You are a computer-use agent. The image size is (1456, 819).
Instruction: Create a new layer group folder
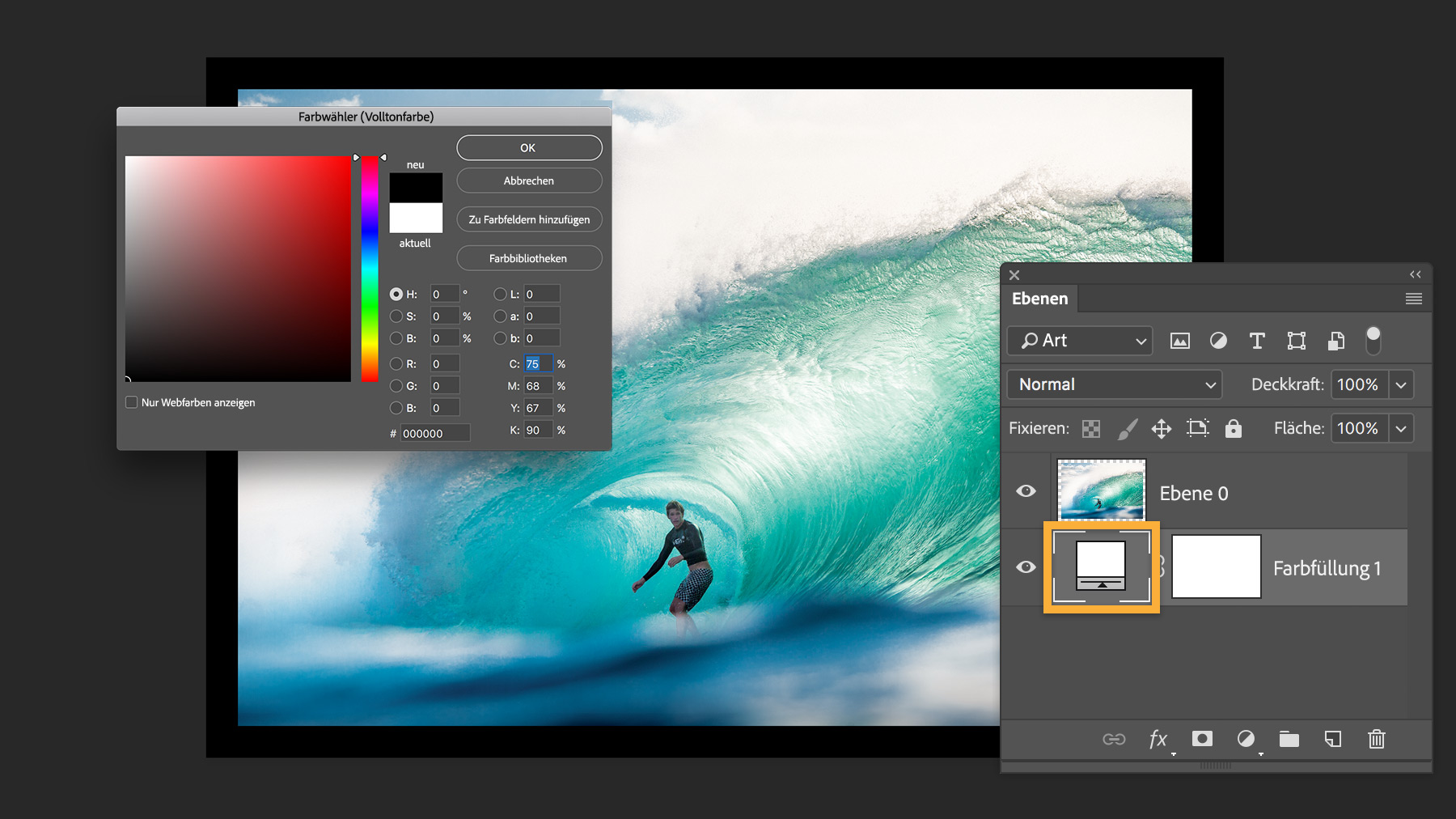pos(1289,739)
